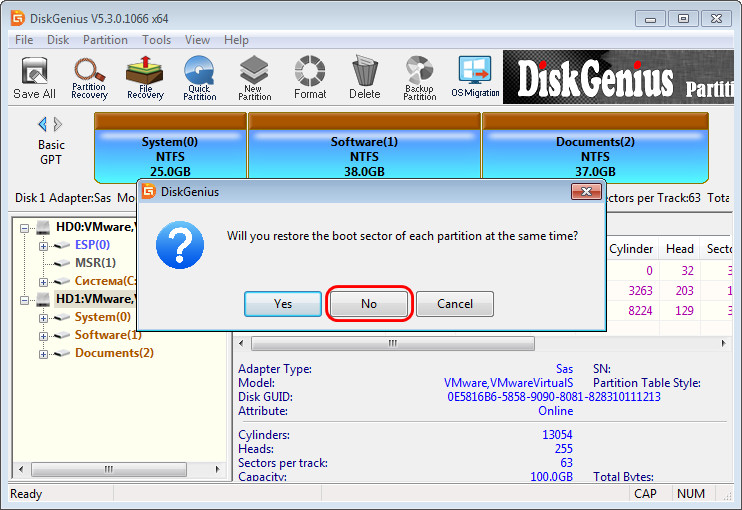Expand the ESP(0) partition node

coord(43,246)
